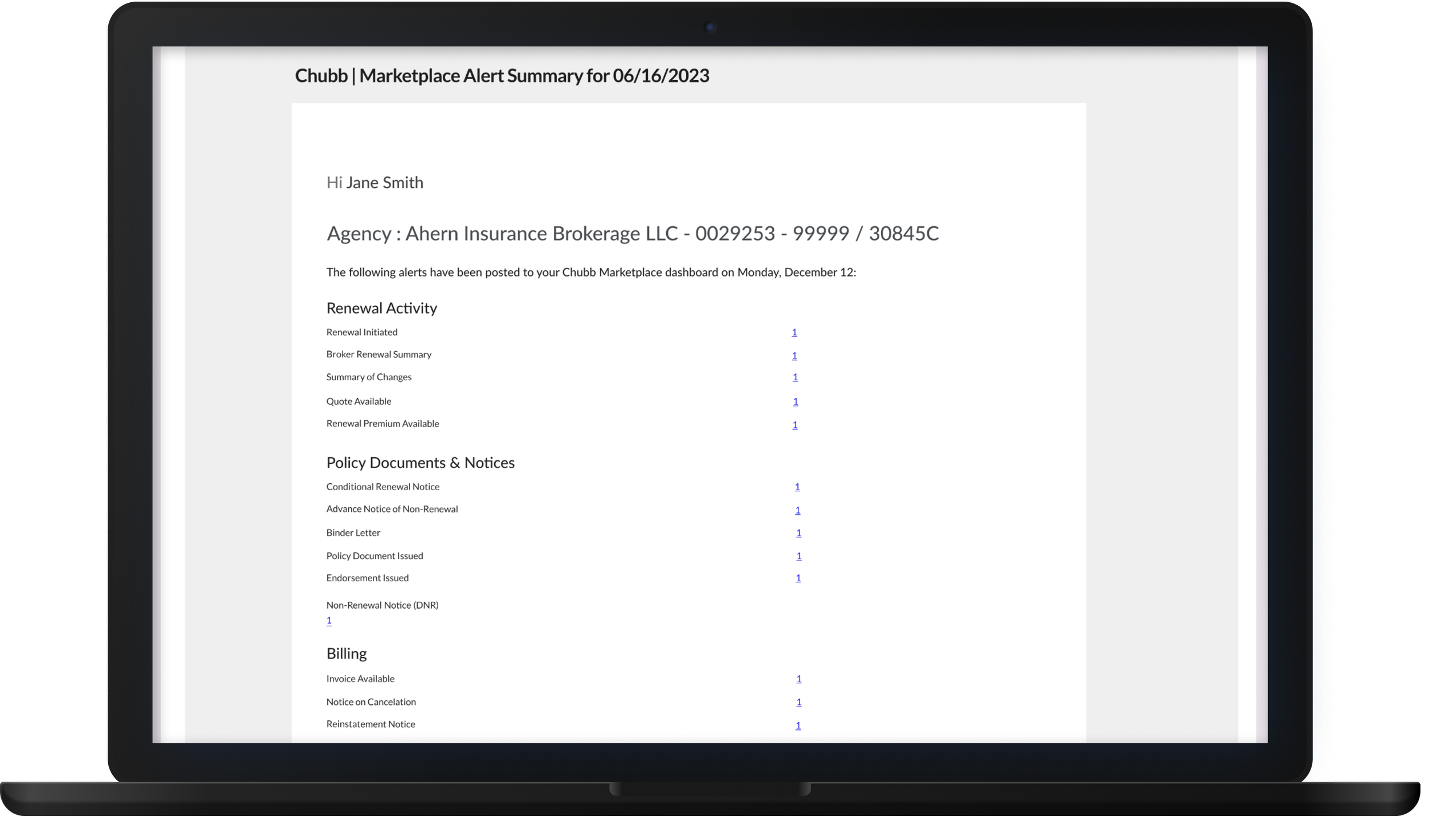The width and height of the screenshot is (1432, 840).
Task: Click the Reinstatement Notice count link
Action: pos(798,725)
